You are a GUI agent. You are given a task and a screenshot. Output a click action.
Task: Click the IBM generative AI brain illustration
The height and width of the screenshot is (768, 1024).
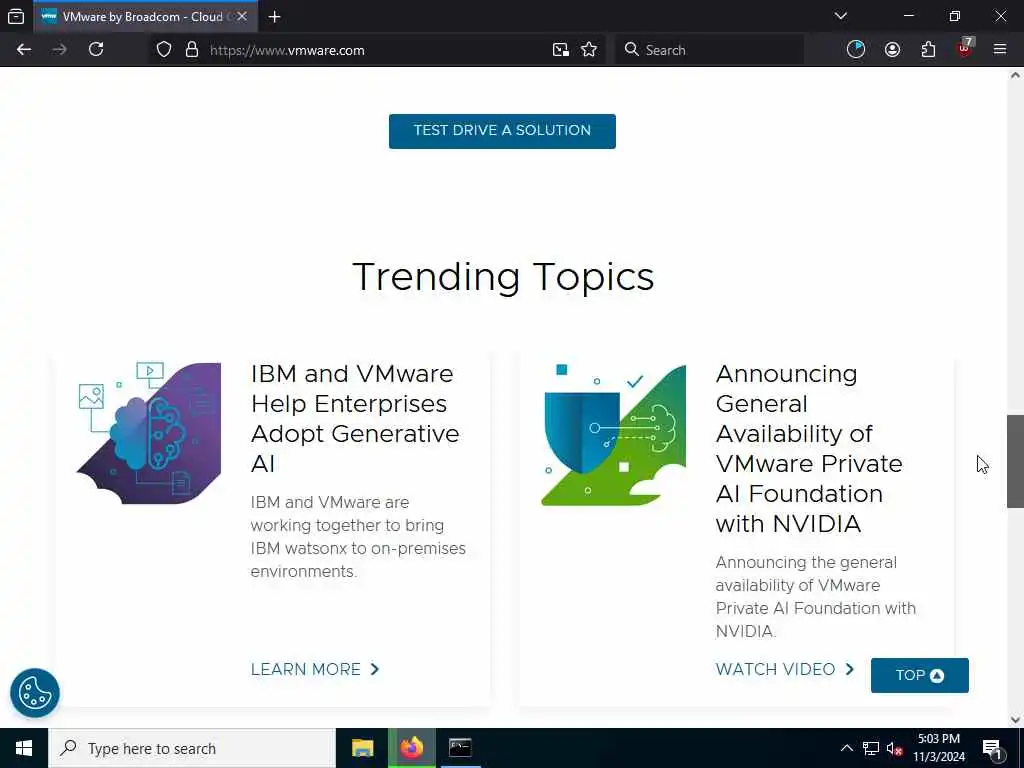(x=149, y=433)
